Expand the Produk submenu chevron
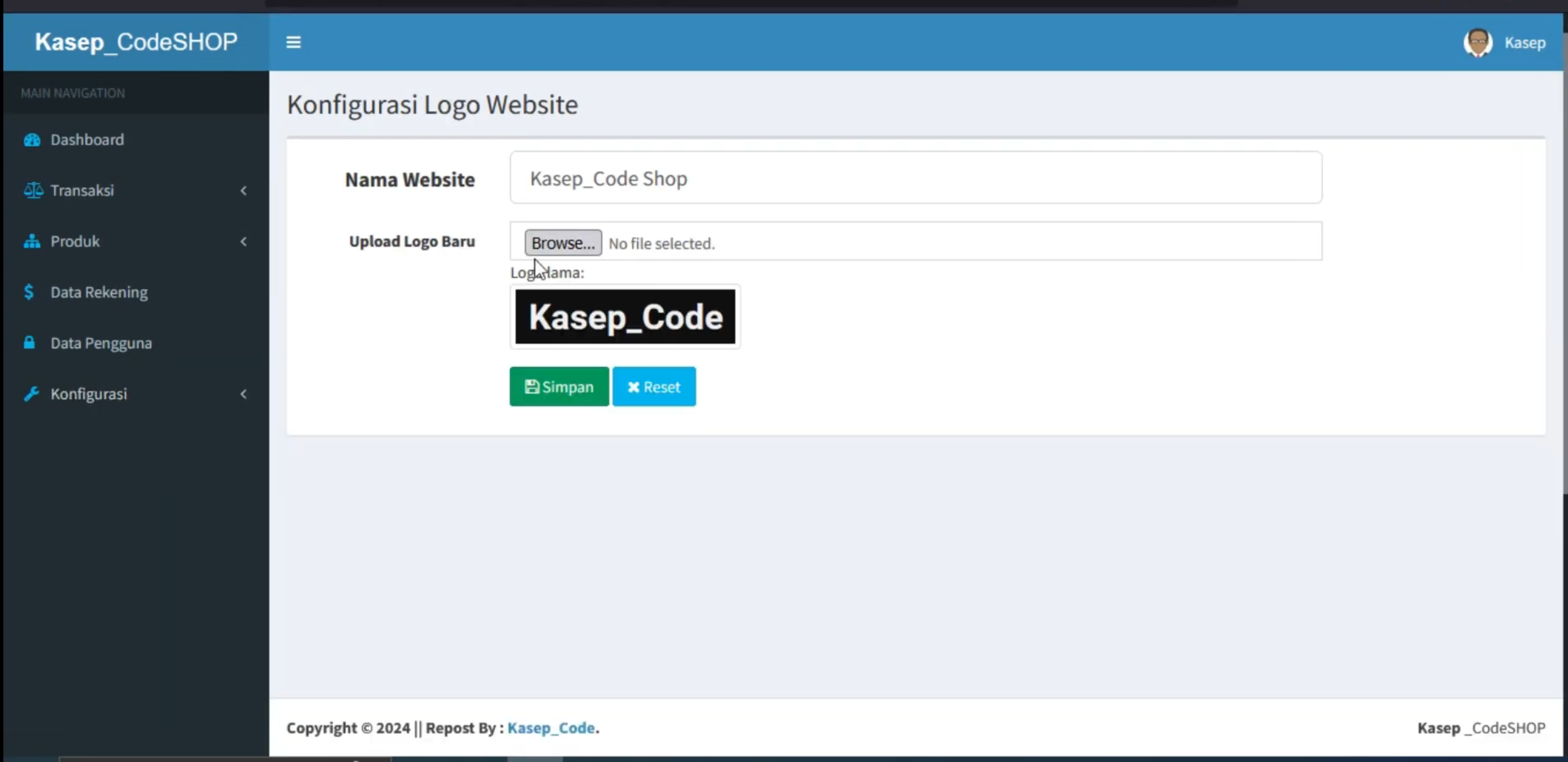Screen dimensions: 1568x762 tap(243, 241)
